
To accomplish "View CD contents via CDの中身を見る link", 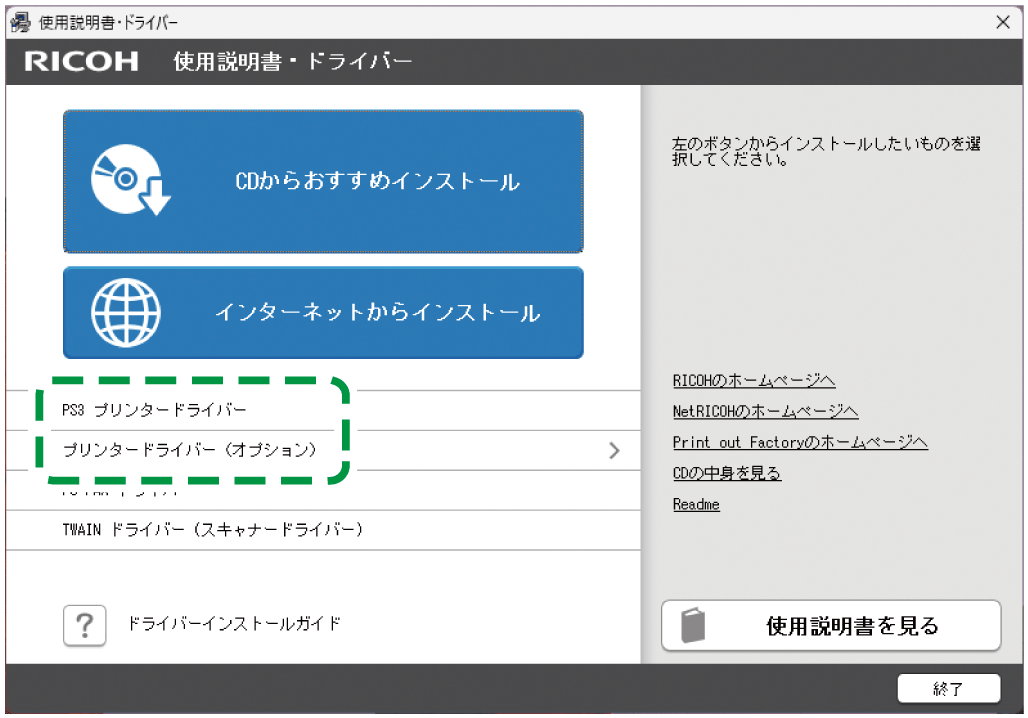I will (x=728, y=473).
